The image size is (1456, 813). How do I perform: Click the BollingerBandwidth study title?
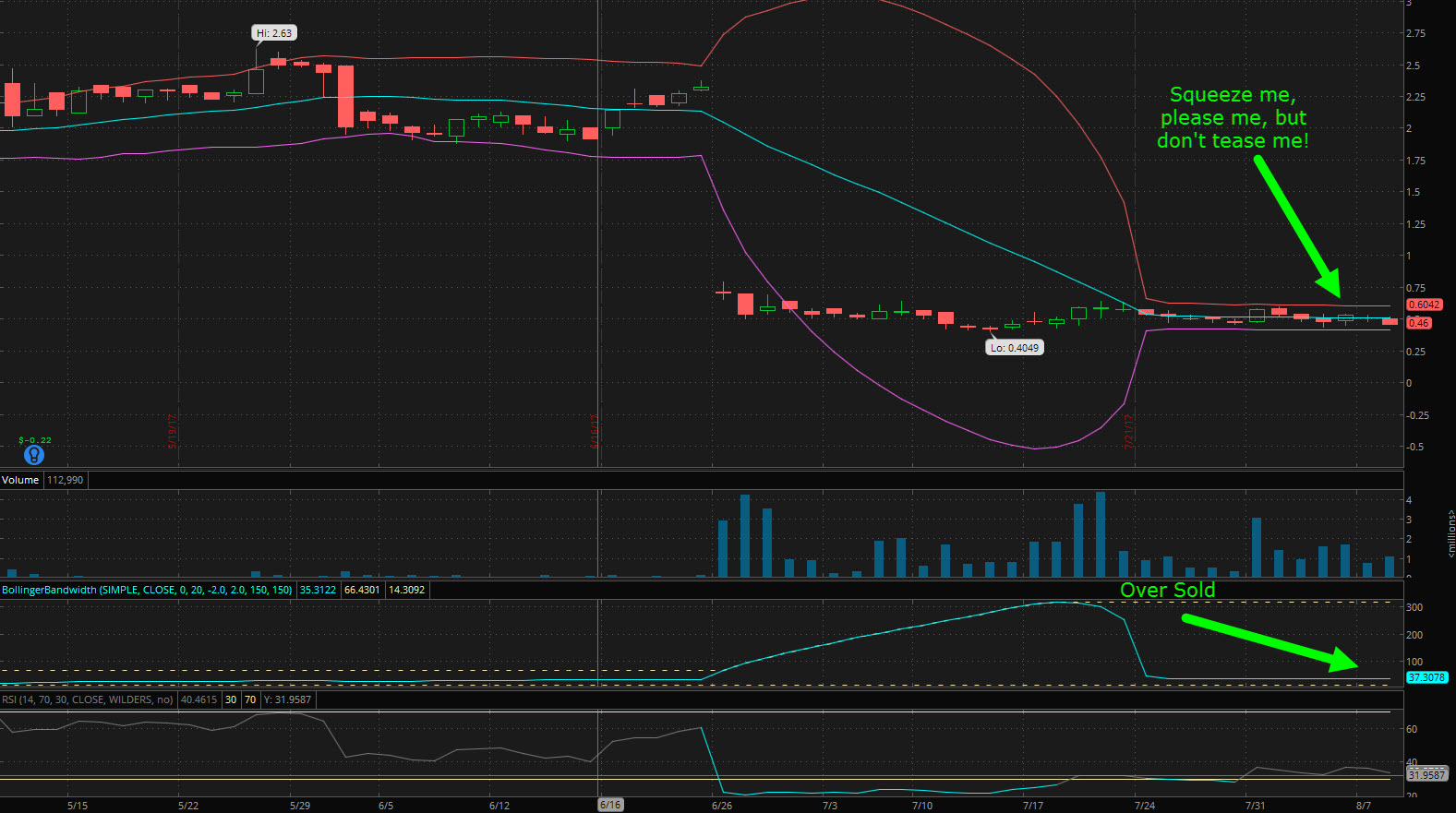point(147,590)
